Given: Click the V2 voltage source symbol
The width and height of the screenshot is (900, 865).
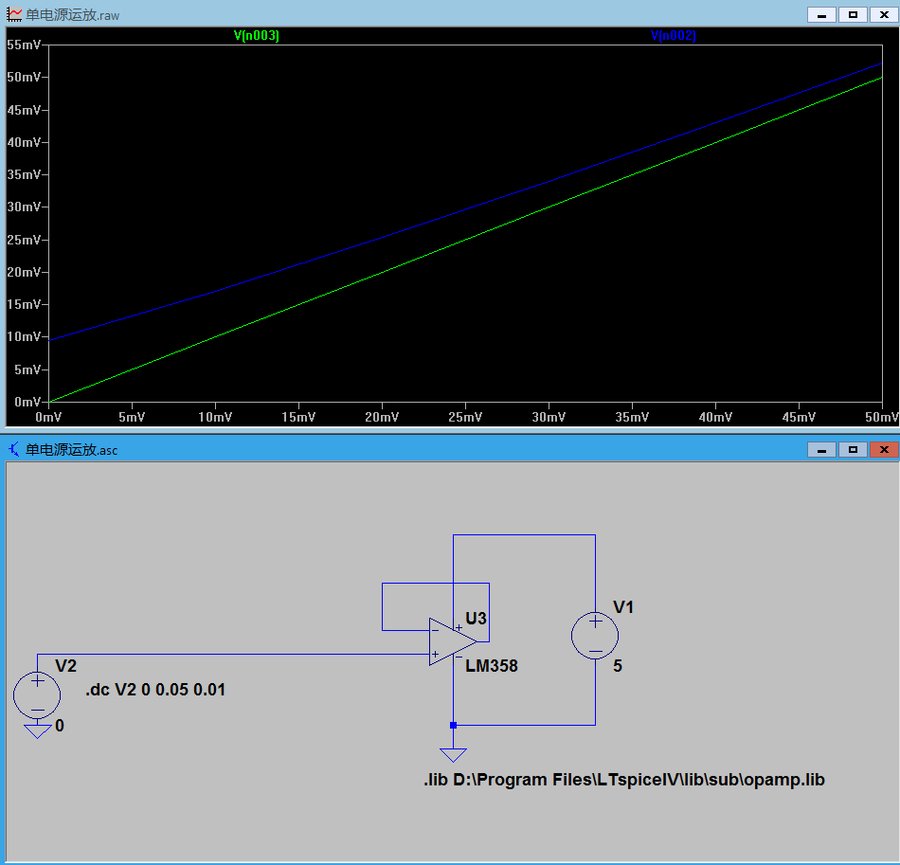Looking at the screenshot, I should click(38, 694).
